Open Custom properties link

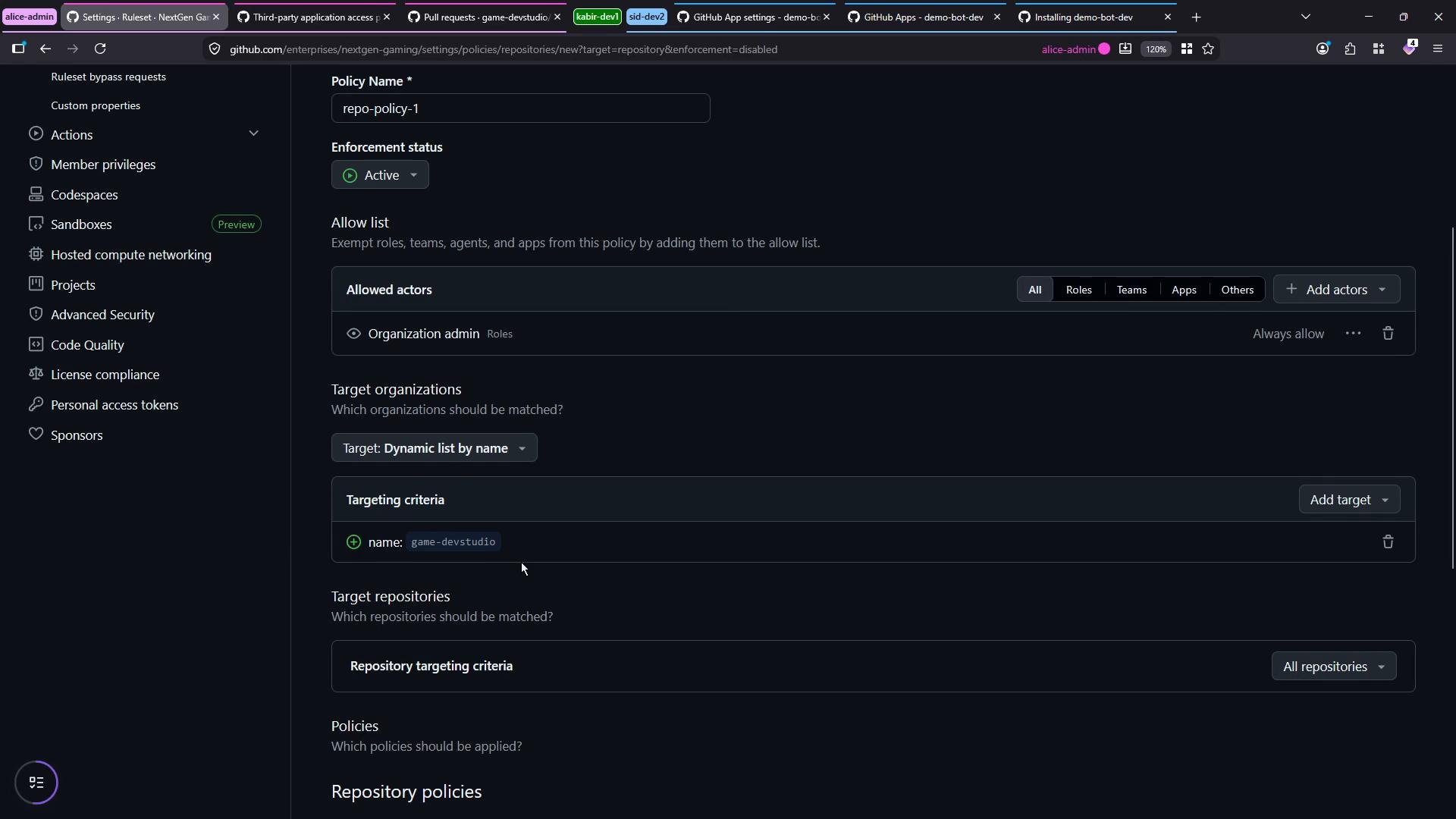tap(96, 105)
